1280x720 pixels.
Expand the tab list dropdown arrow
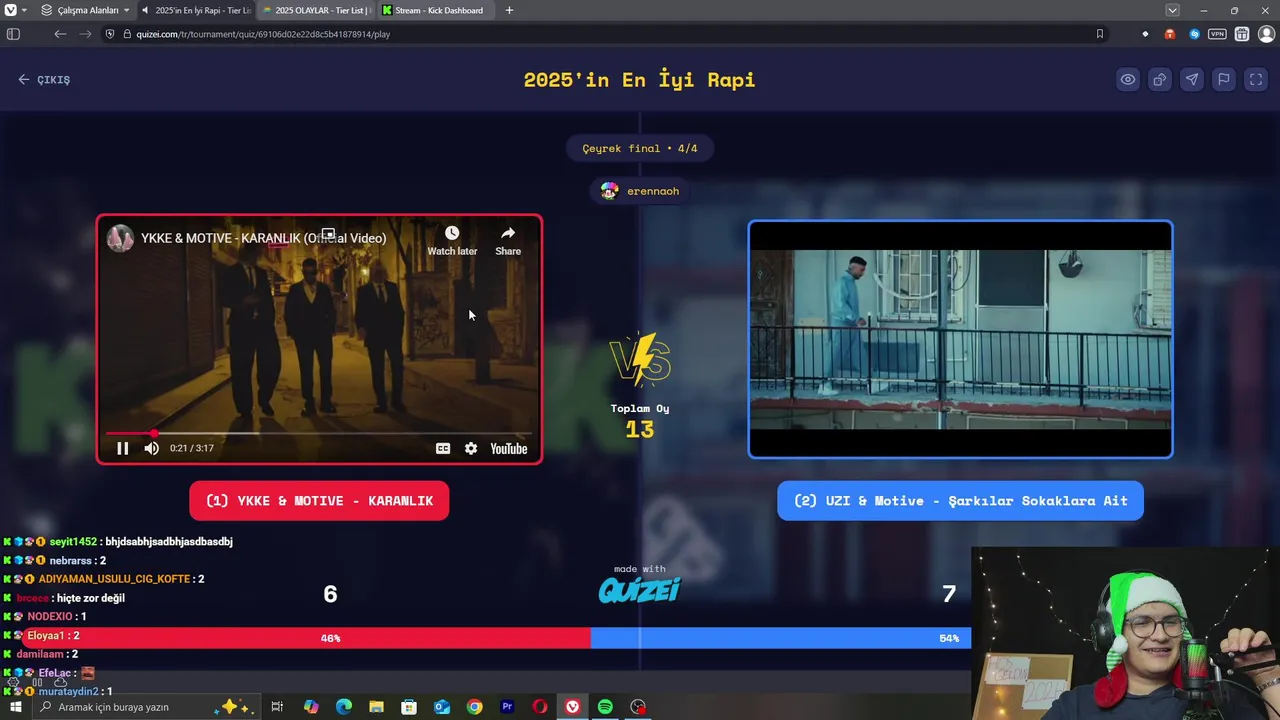pos(1172,10)
